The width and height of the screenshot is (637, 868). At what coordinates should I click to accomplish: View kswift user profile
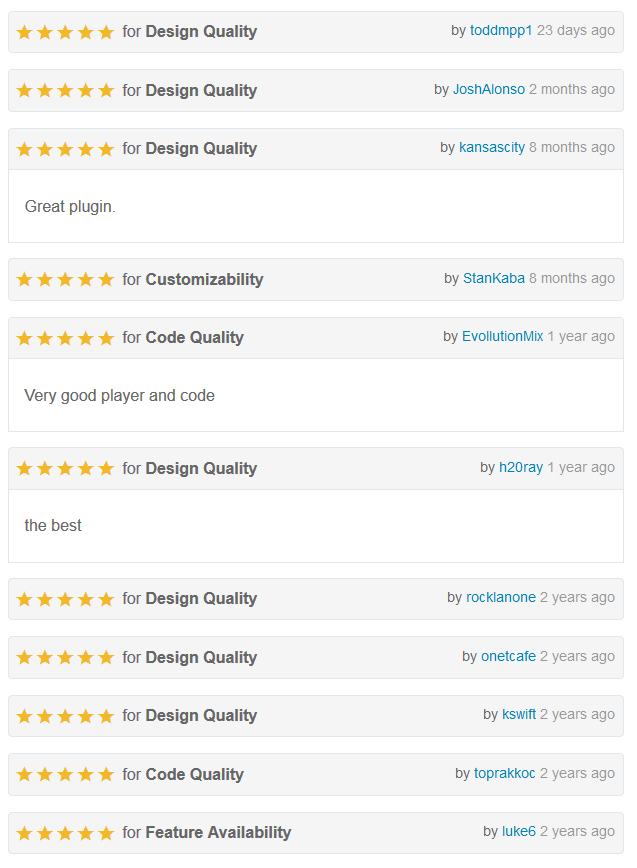(519, 714)
